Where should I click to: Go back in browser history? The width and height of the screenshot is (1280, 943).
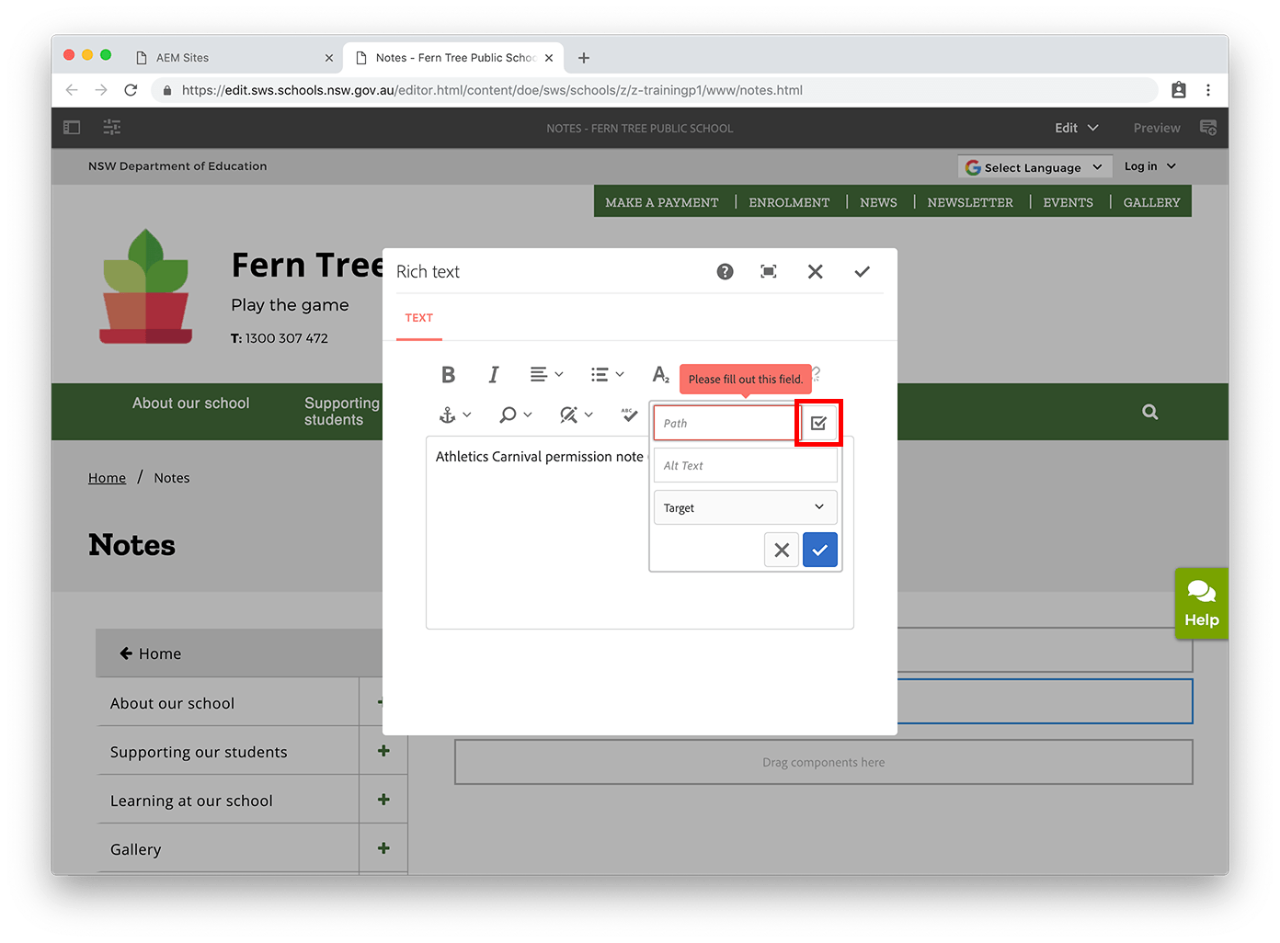tap(71, 90)
